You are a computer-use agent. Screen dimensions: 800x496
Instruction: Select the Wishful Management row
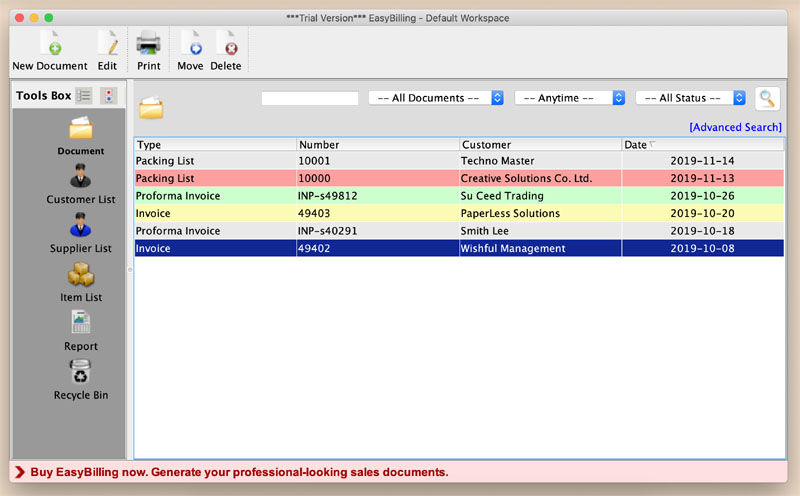(459, 249)
